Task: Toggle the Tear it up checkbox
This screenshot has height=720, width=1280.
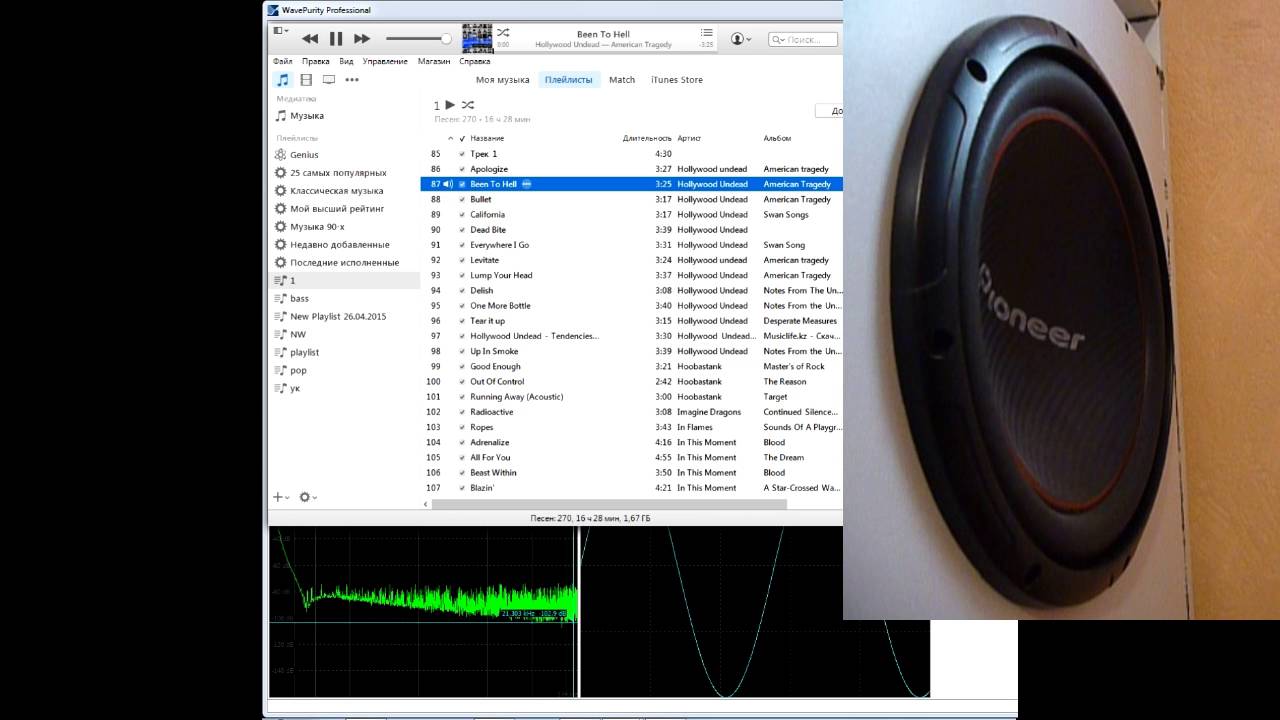Action: [462, 321]
